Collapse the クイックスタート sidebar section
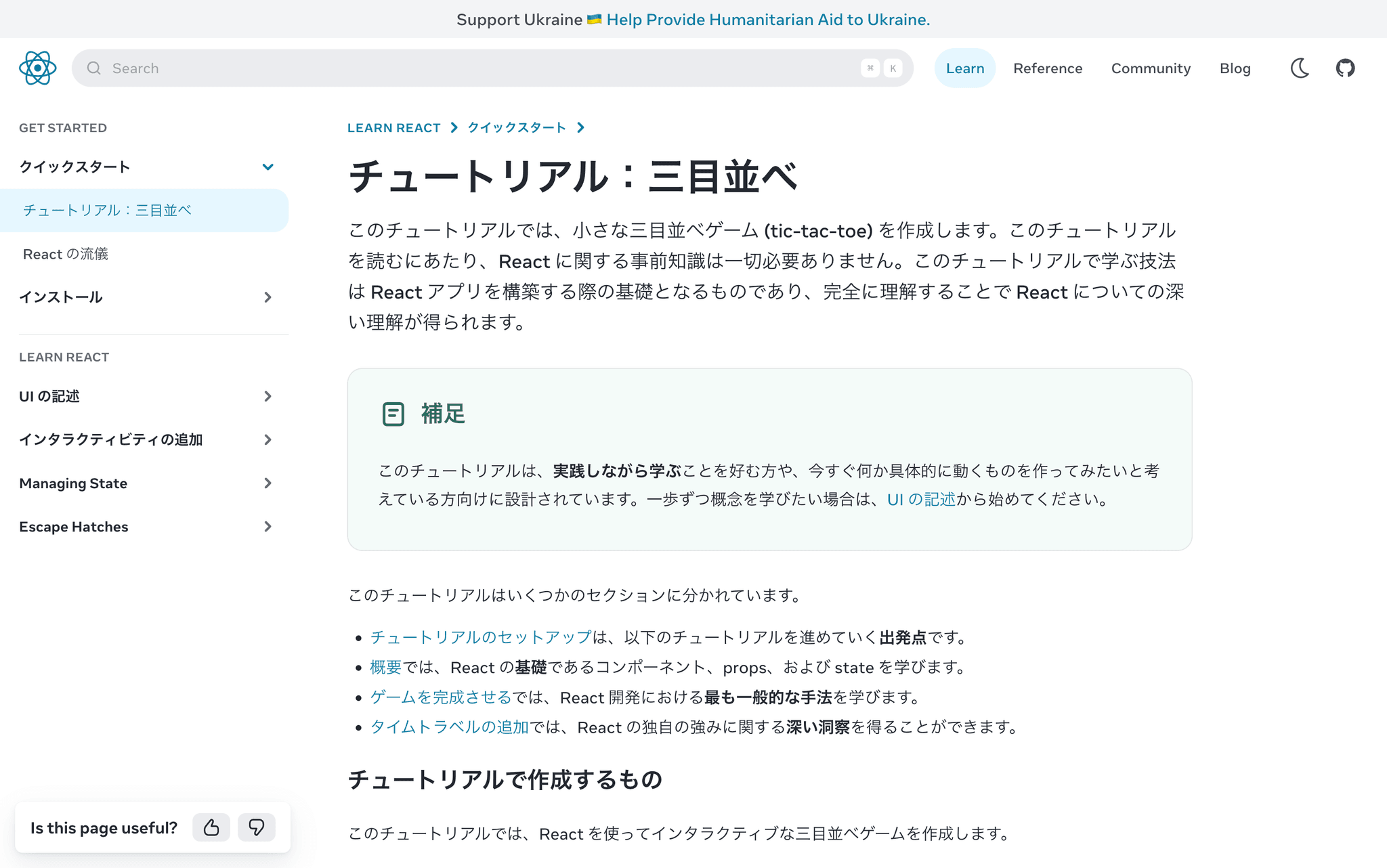 pos(268,167)
